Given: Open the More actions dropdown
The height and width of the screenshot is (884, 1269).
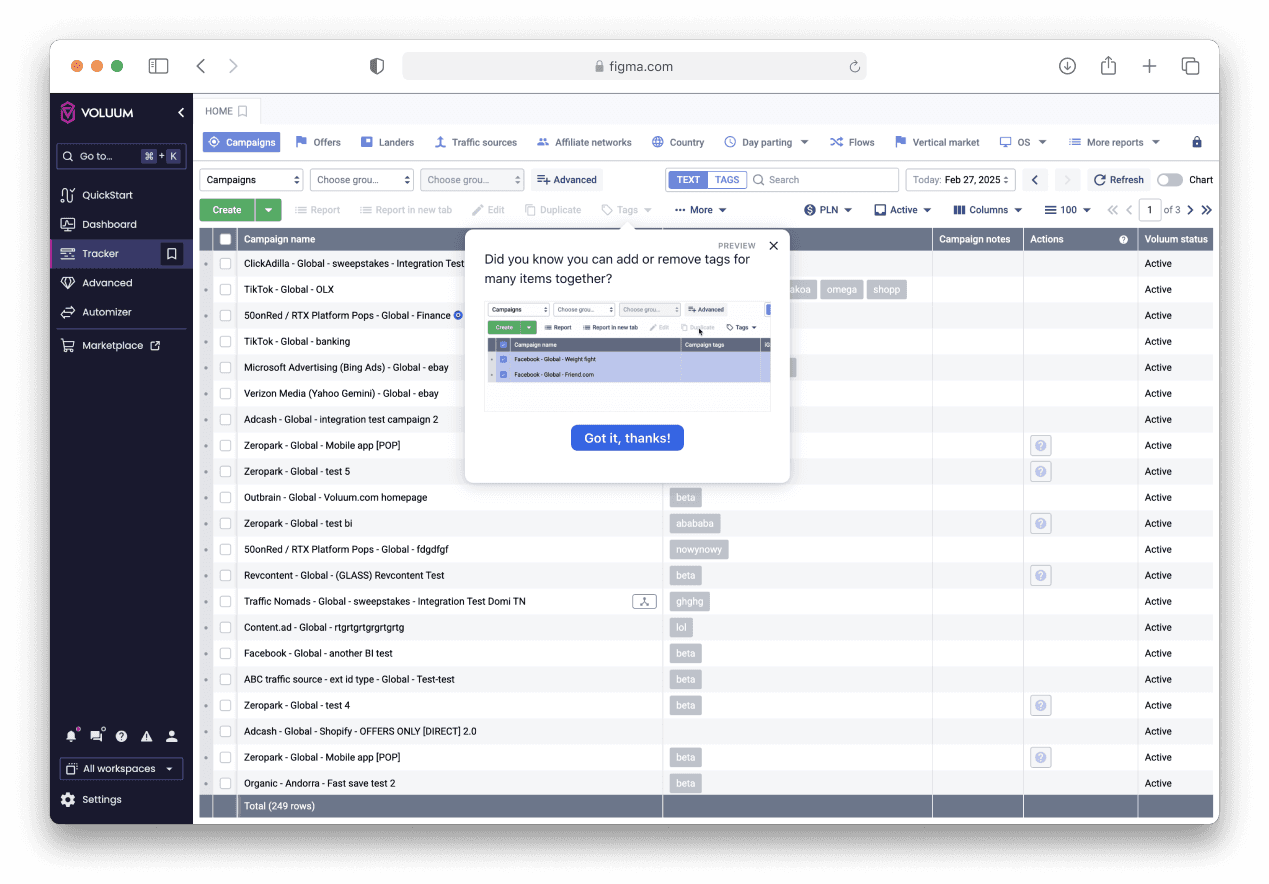Looking at the screenshot, I should (x=700, y=210).
